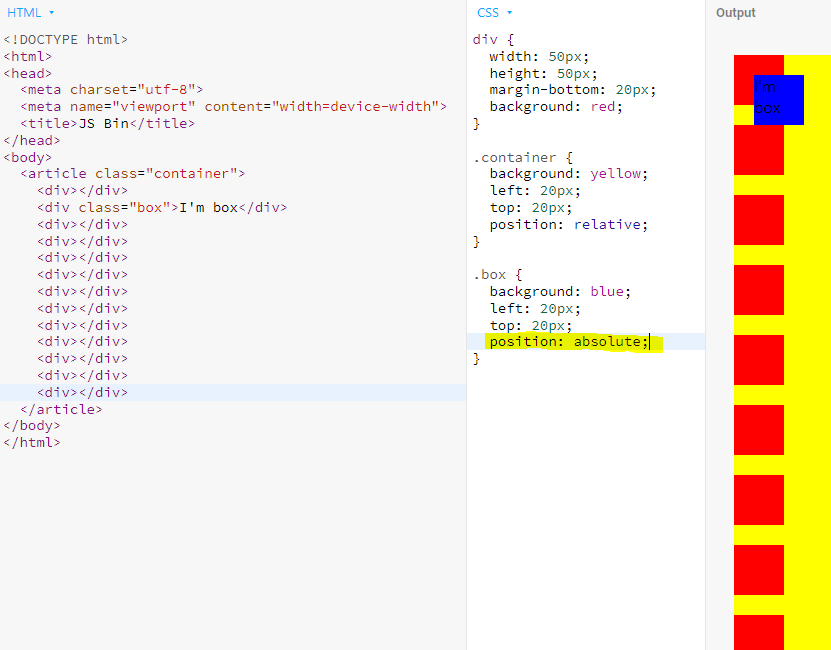Click the position: absolute line
The image size is (831, 650).
[569, 342]
